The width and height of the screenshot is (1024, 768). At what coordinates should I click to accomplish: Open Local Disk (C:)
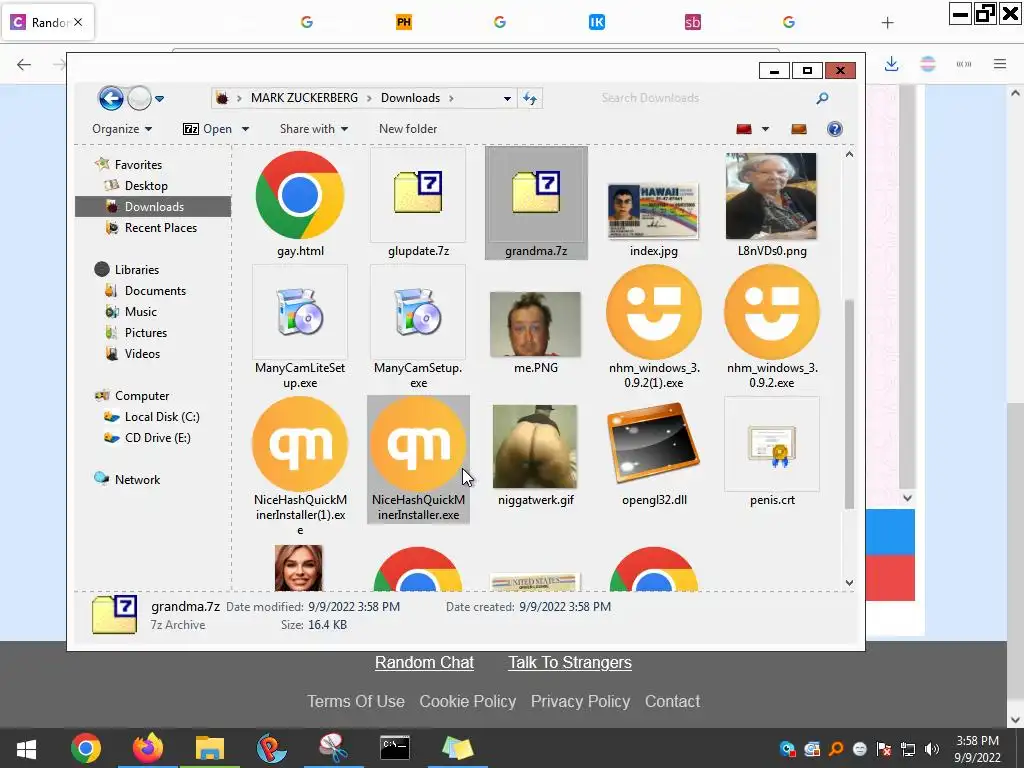tap(162, 417)
